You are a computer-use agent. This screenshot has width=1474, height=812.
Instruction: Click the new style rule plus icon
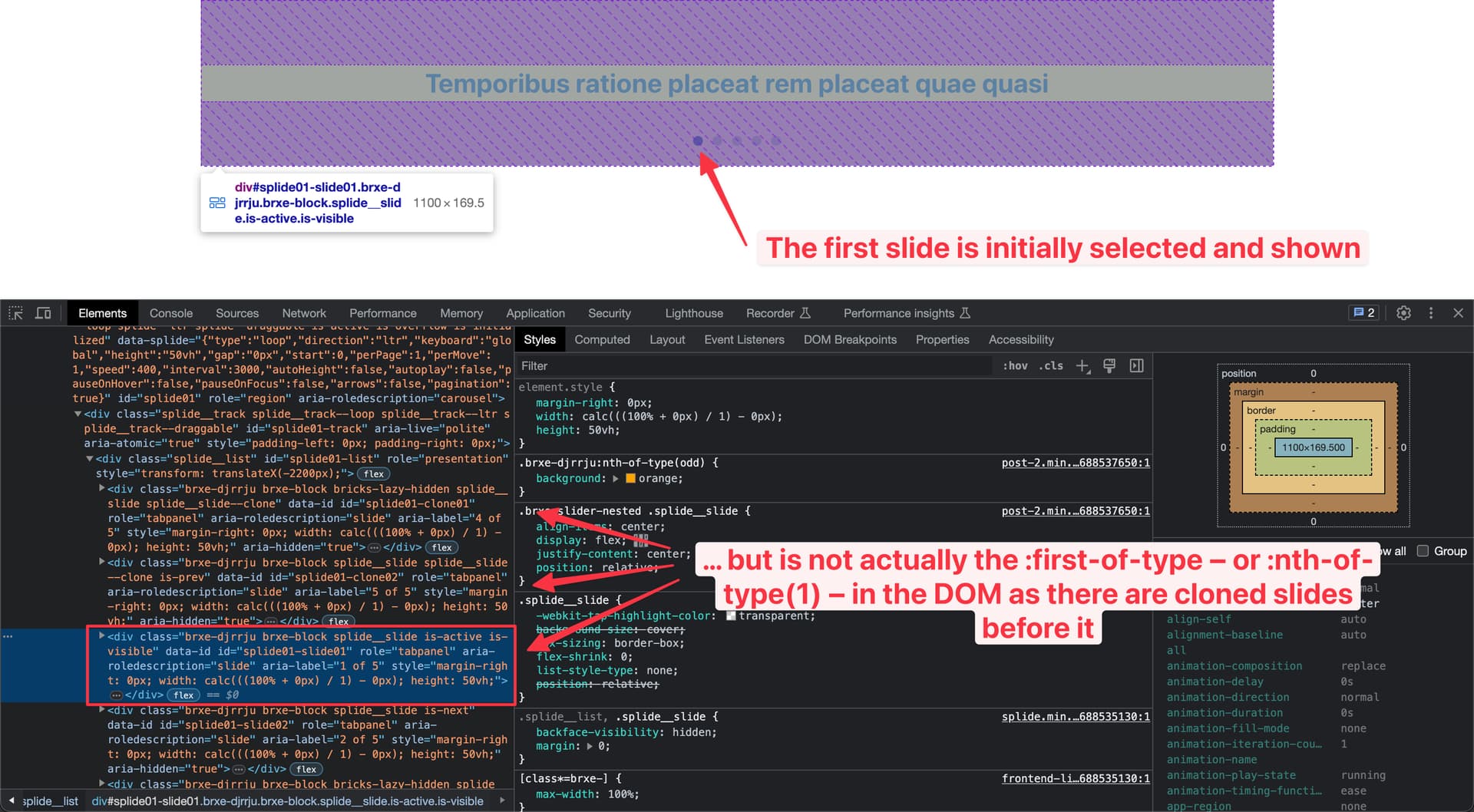pos(1082,366)
